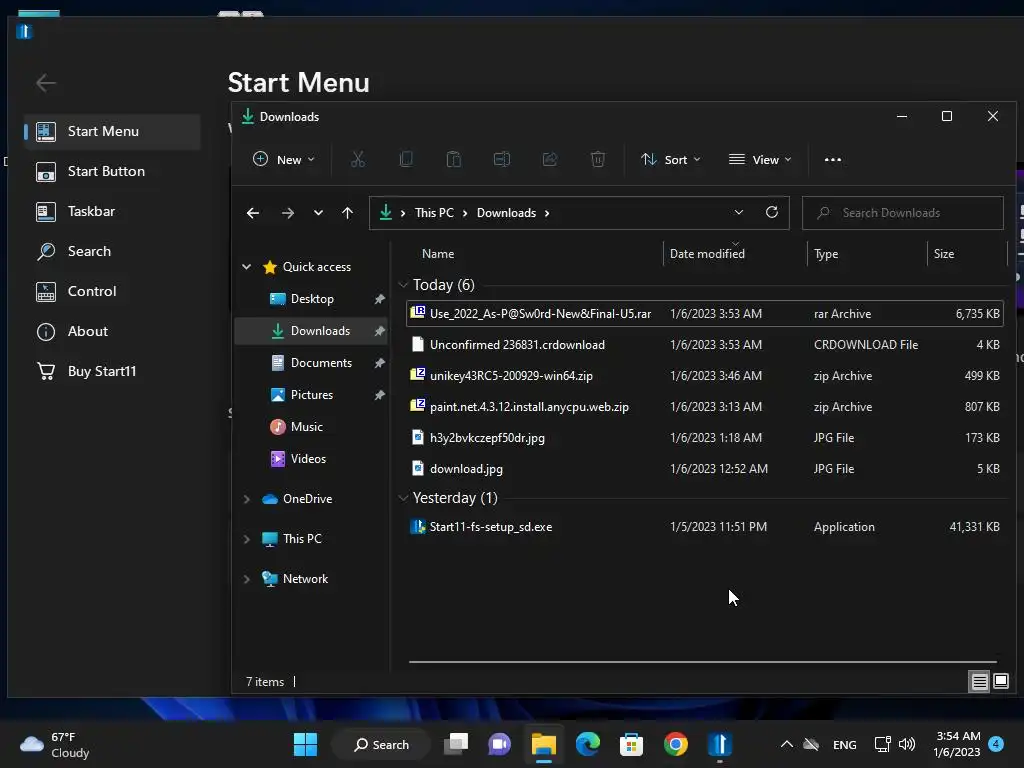Click the horizontal scrollbar in file list

point(703,662)
